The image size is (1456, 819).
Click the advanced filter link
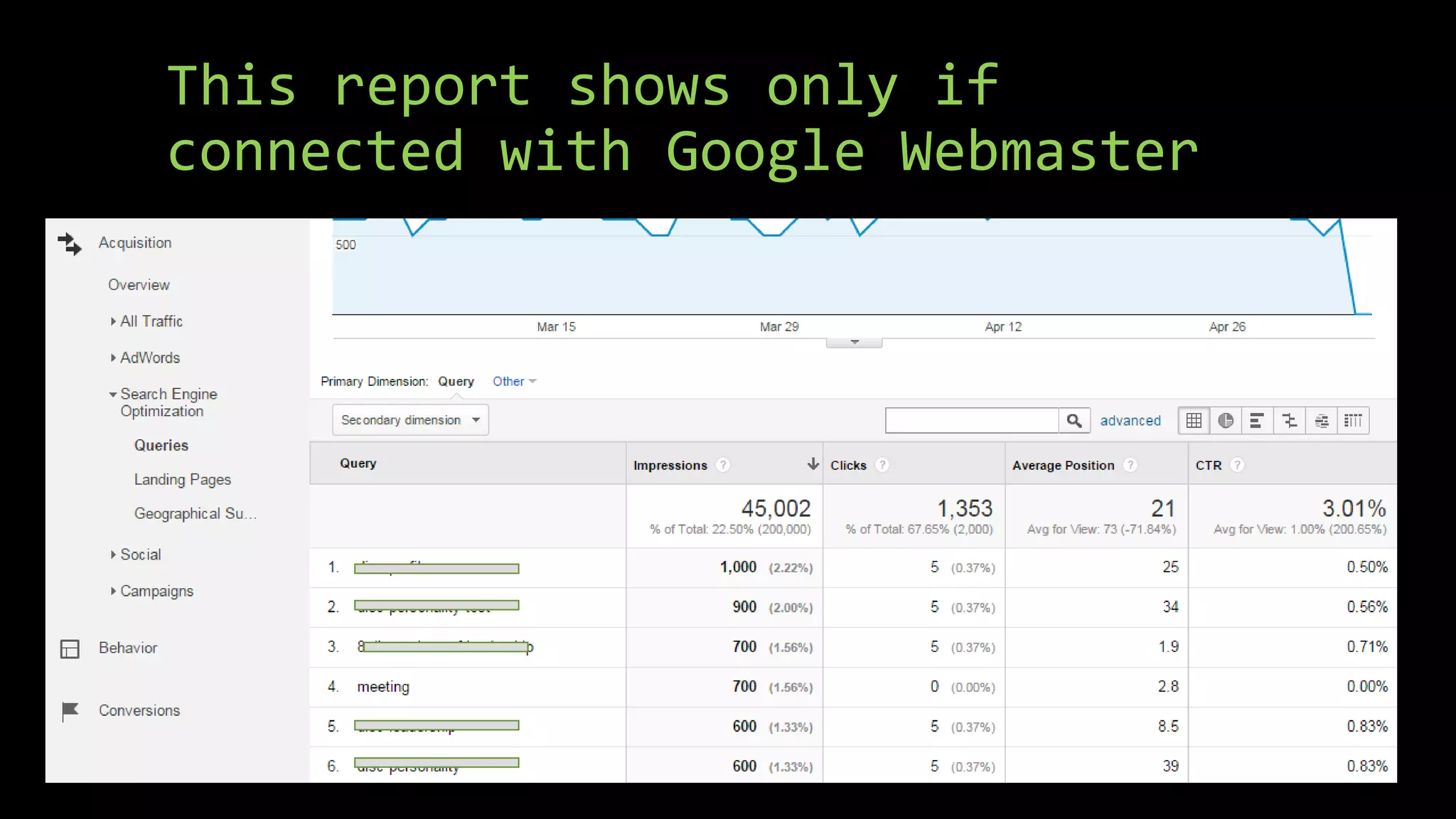tap(1130, 421)
